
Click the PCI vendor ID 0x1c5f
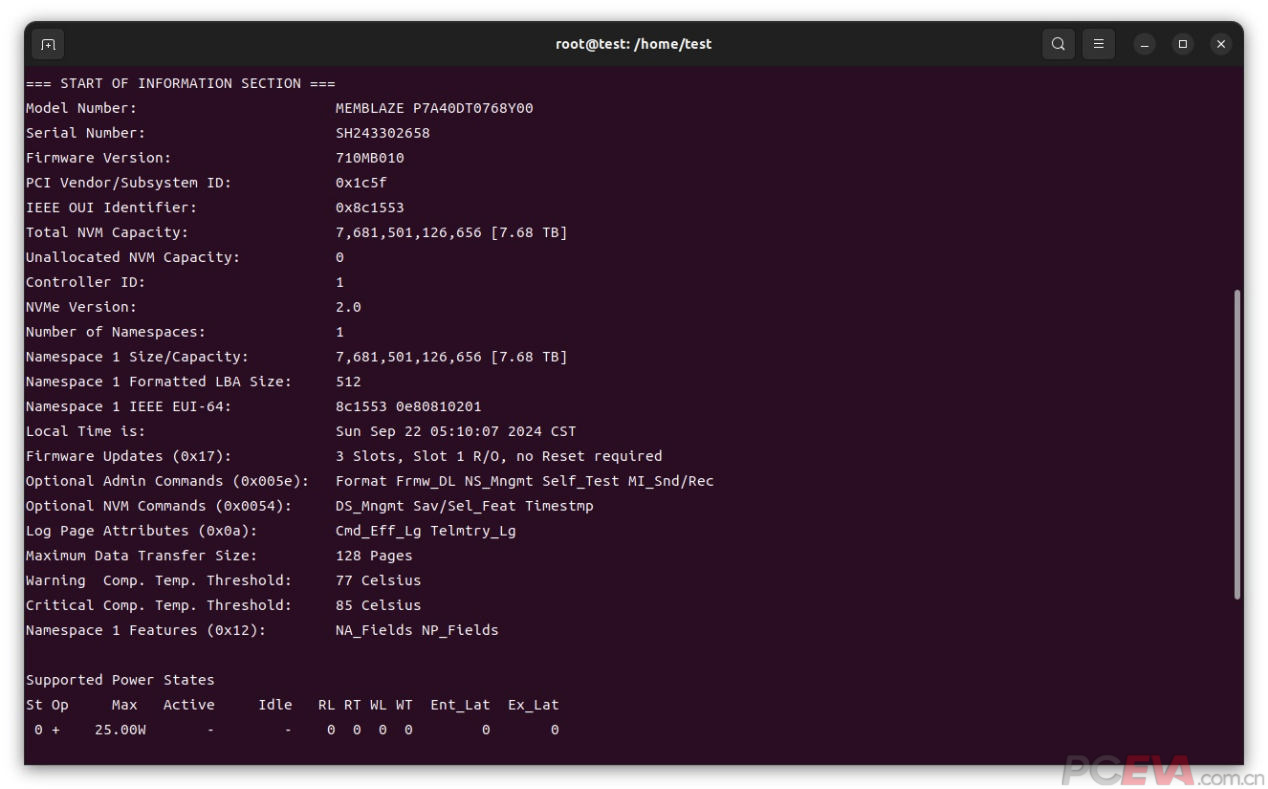(x=361, y=183)
